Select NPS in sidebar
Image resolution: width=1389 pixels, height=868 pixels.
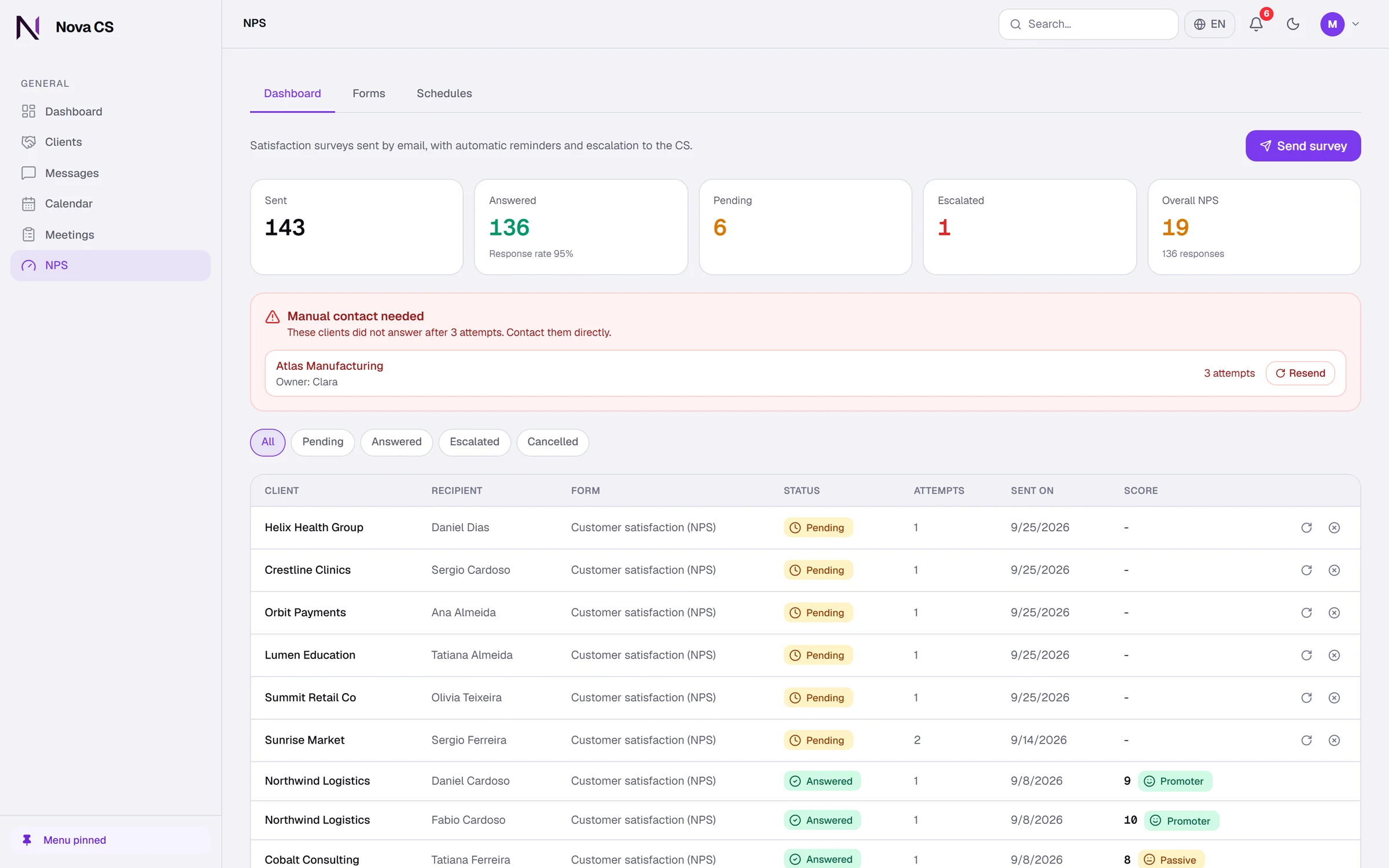click(x=111, y=265)
